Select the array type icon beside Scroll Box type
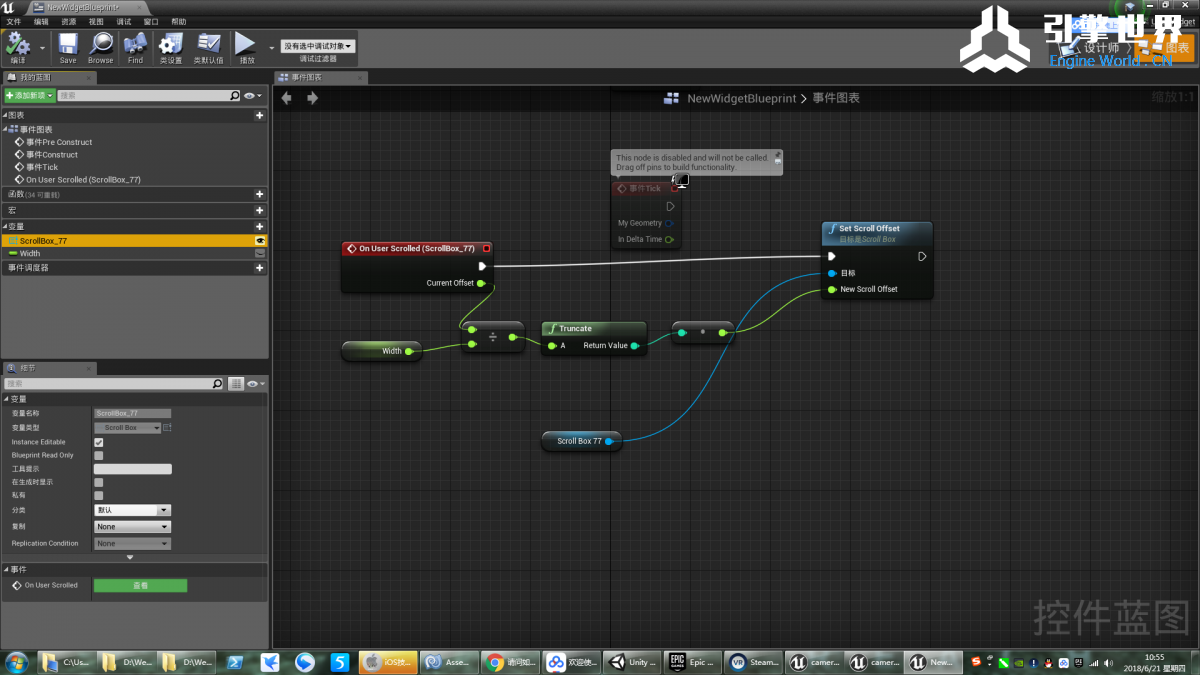Image resolution: width=1200 pixels, height=675 pixels. click(168, 428)
